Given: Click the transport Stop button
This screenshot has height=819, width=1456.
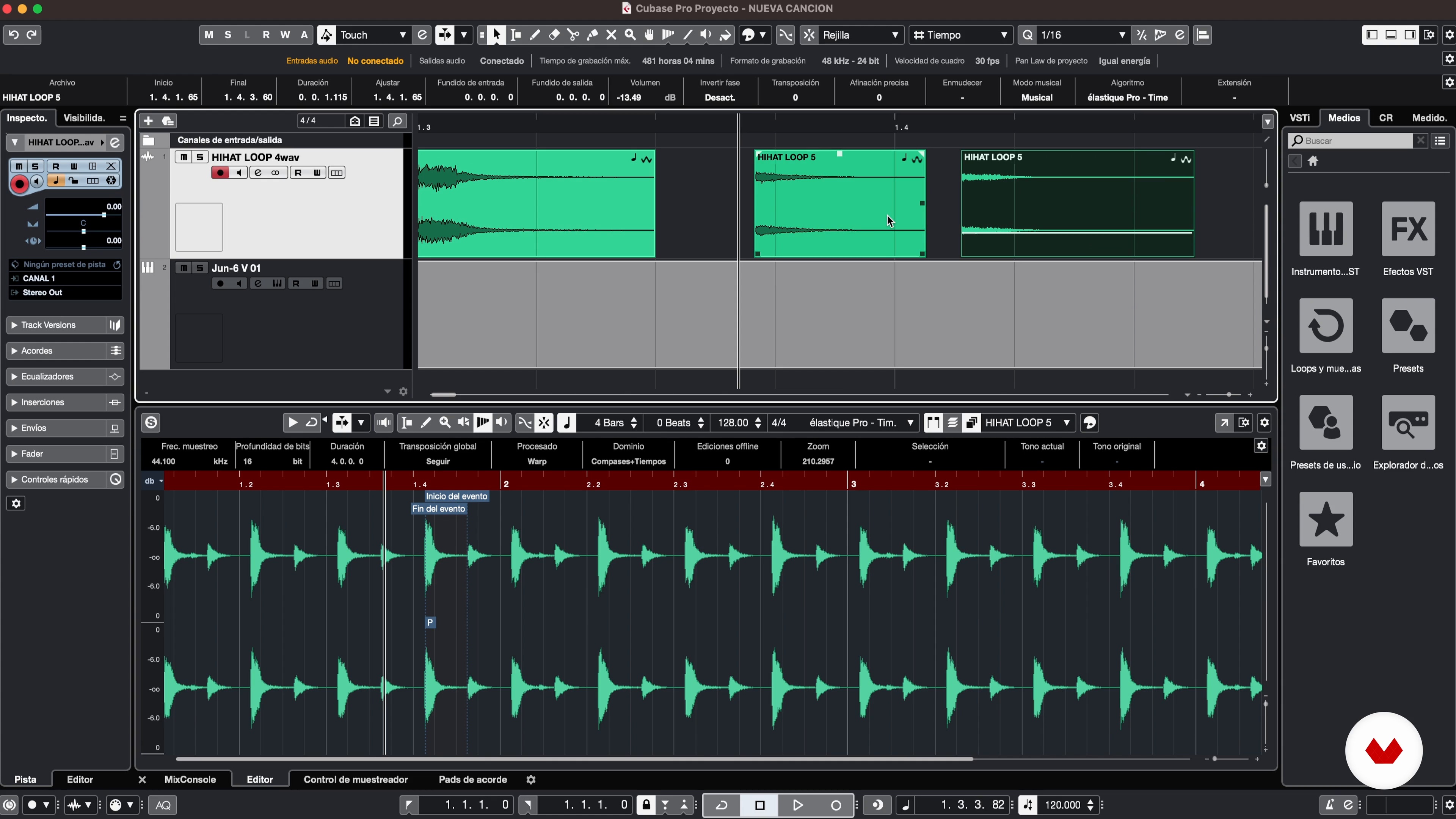Looking at the screenshot, I should click(x=759, y=805).
